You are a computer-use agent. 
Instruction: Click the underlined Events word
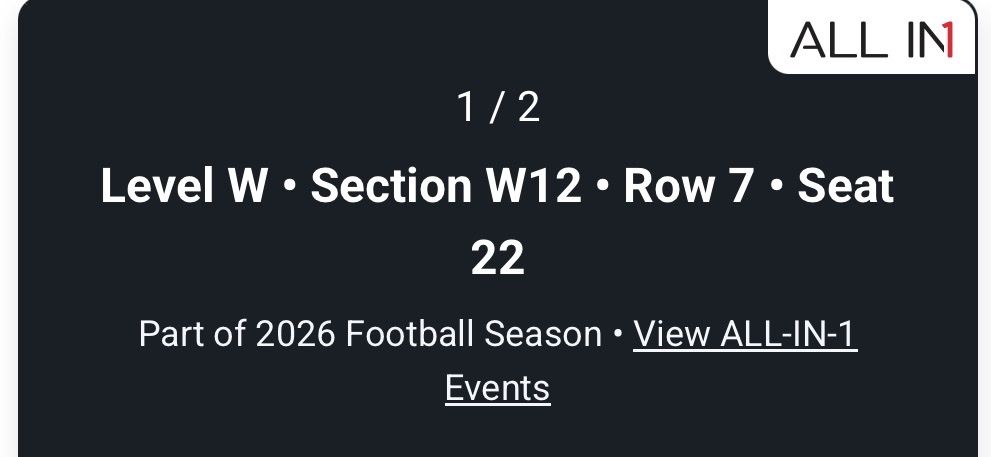(x=497, y=387)
